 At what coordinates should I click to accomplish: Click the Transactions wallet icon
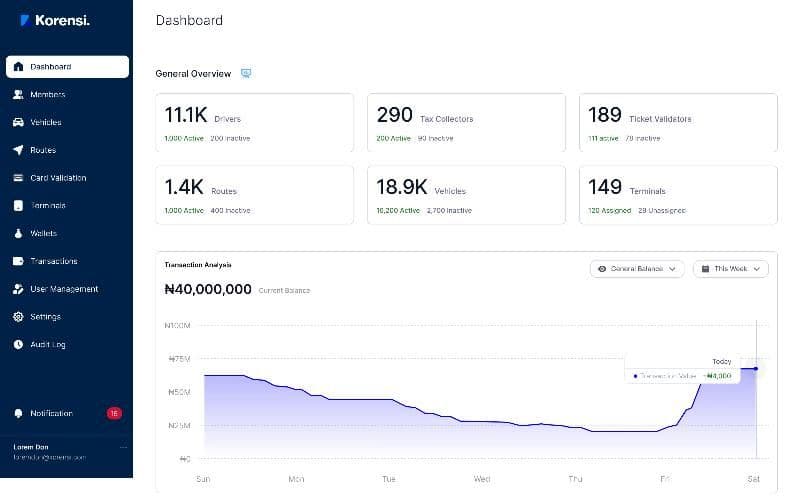pyautogui.click(x=18, y=261)
